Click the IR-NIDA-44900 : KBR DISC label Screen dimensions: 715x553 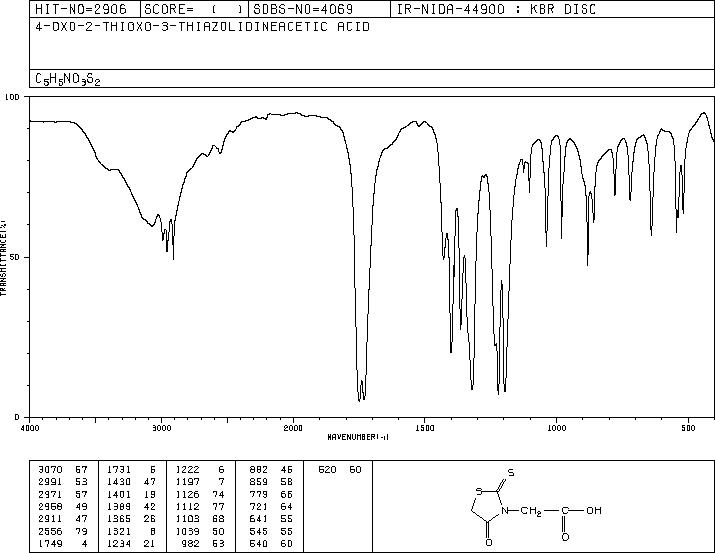pyautogui.click(x=496, y=9)
